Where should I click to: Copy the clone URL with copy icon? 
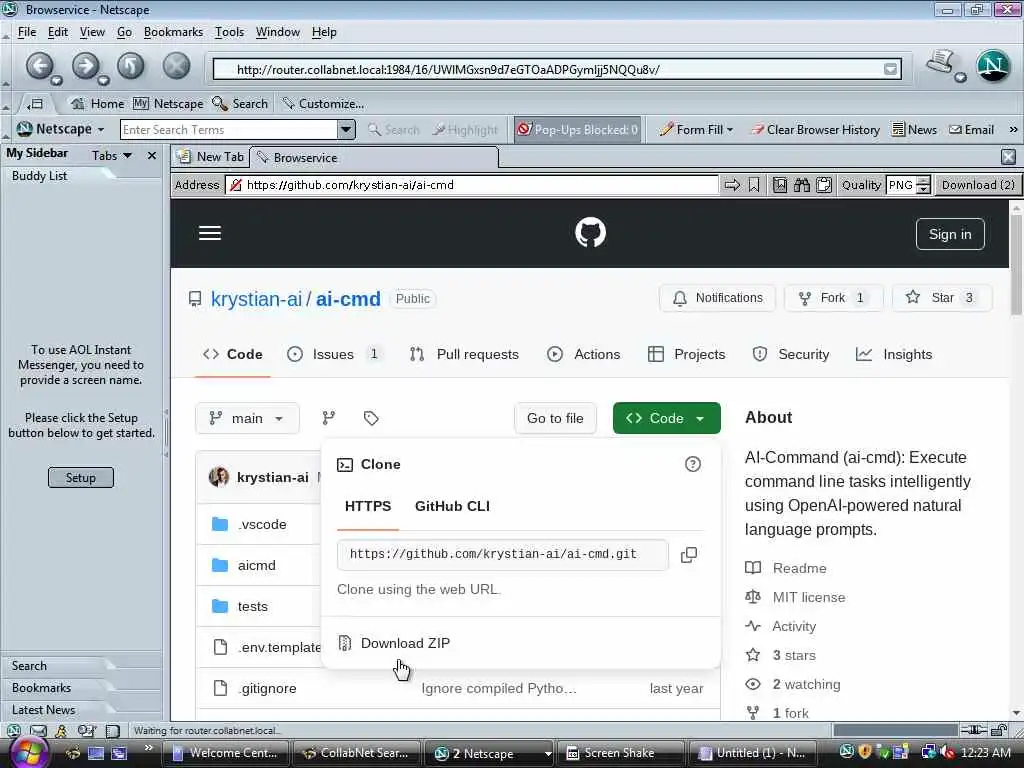(x=688, y=554)
